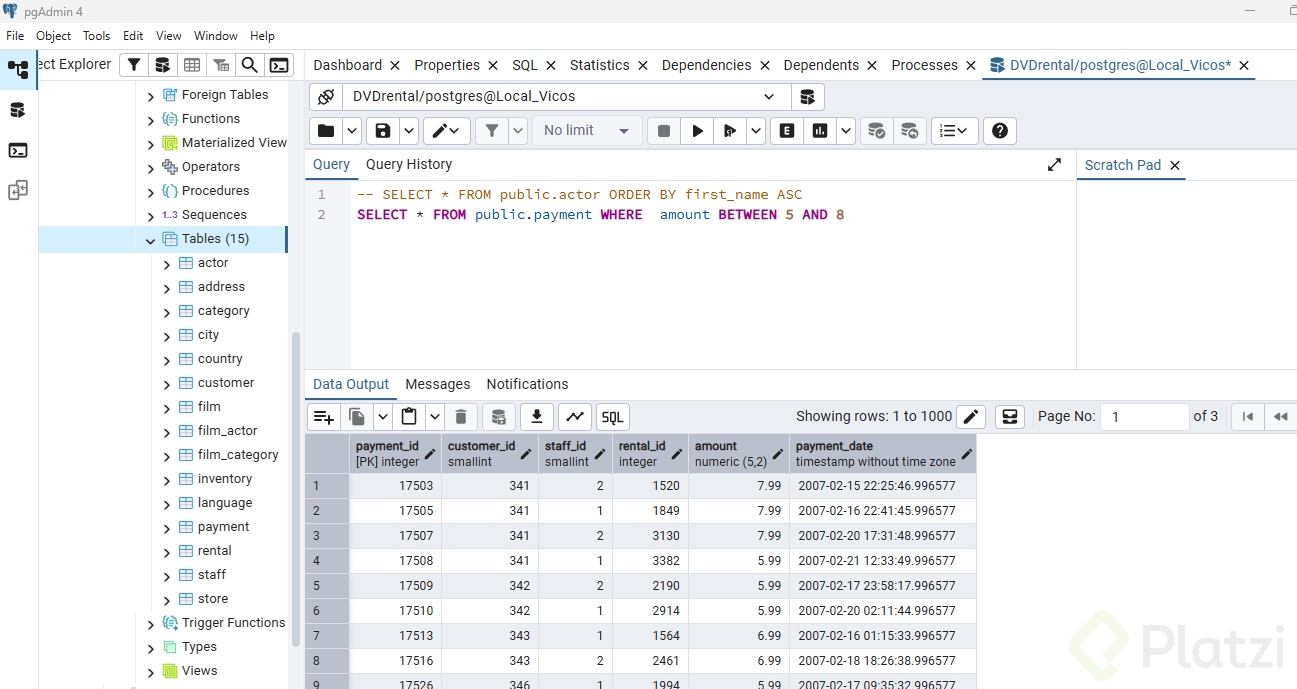1297x689 pixels.
Task: Download the results as CSV
Action: point(537,417)
